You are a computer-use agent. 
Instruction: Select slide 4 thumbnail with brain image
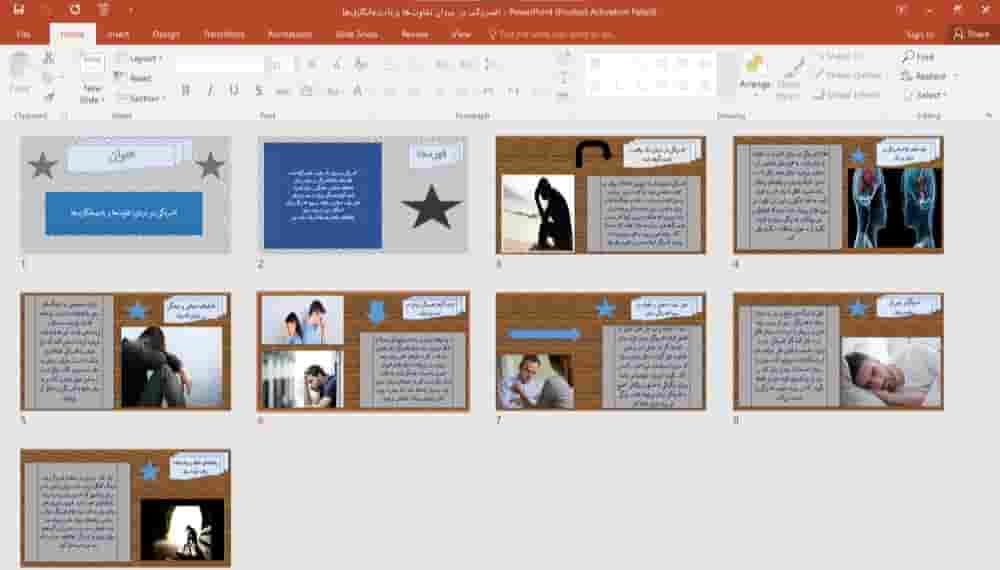[838, 194]
